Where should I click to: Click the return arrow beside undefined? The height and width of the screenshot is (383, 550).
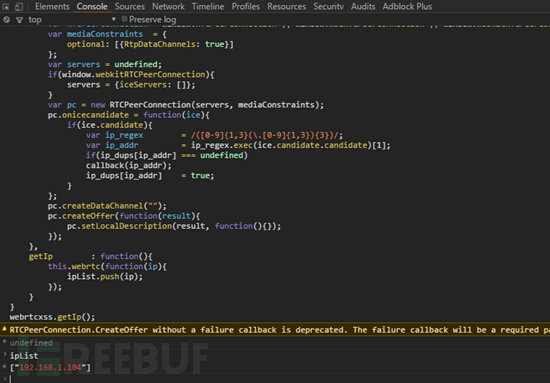pos(4,342)
